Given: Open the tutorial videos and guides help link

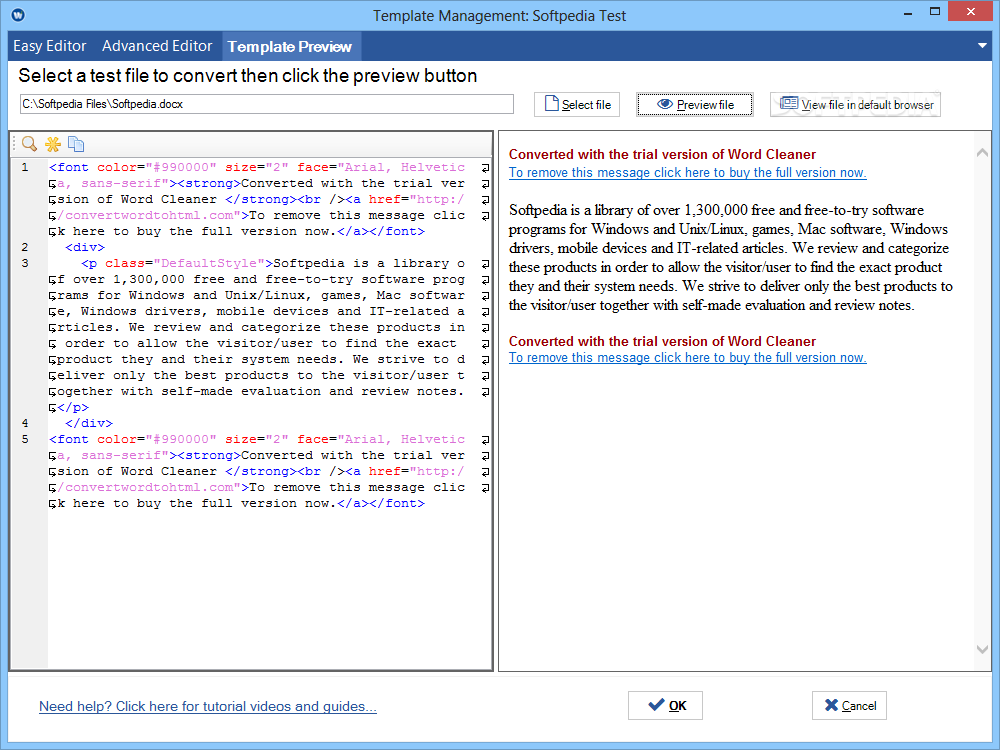Looking at the screenshot, I should pos(208,707).
